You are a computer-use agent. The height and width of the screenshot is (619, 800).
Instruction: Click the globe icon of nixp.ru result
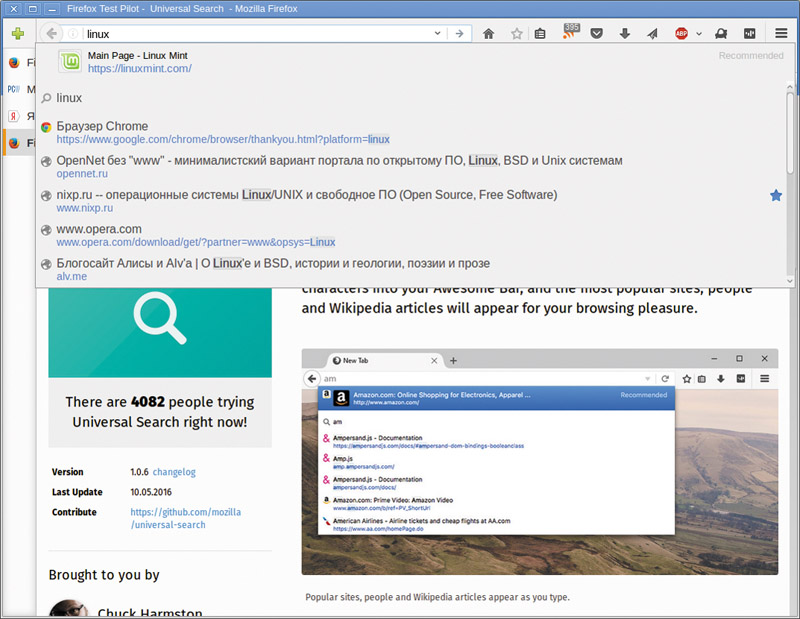coord(46,196)
